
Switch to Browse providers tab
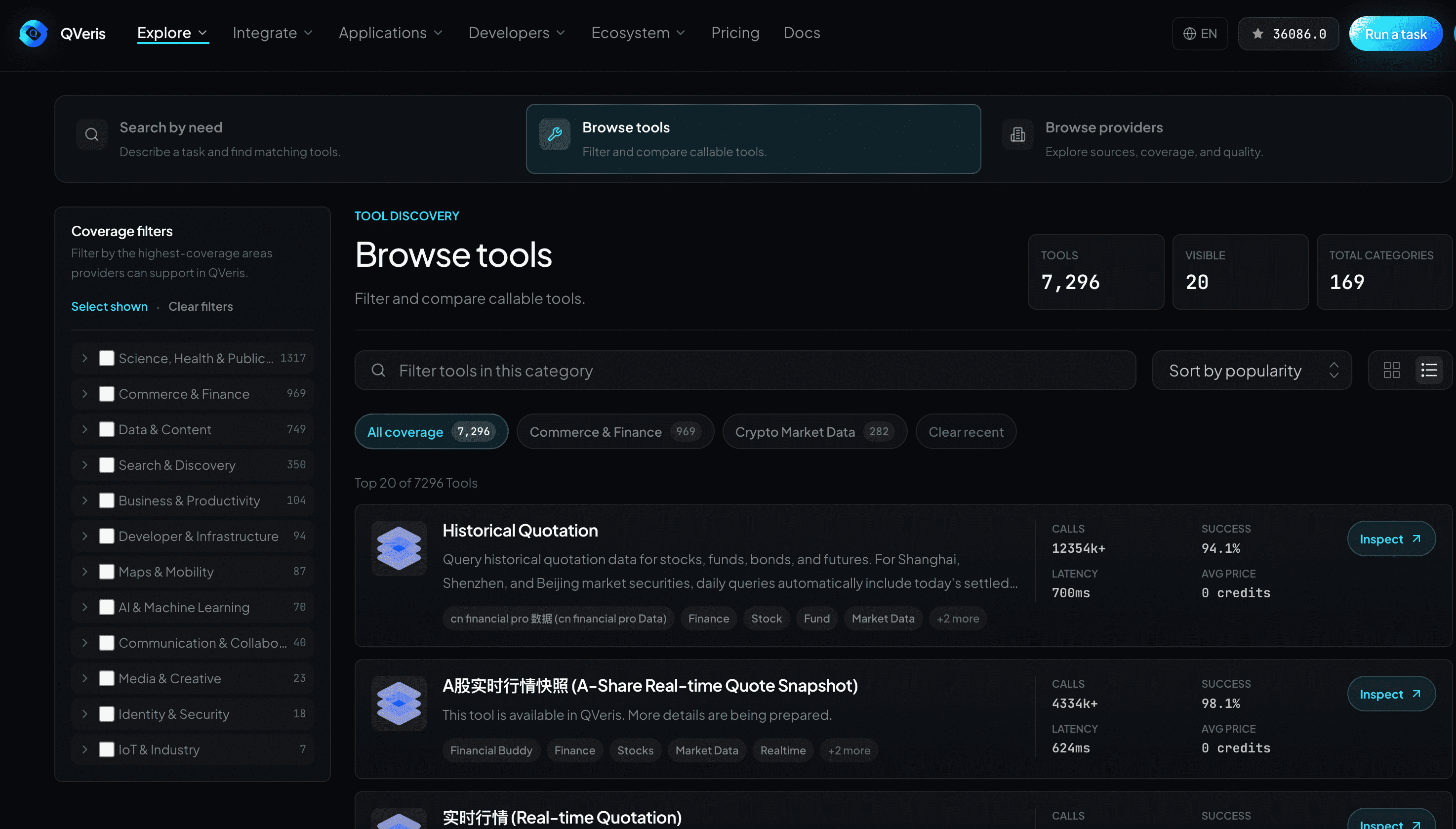[1217, 139]
